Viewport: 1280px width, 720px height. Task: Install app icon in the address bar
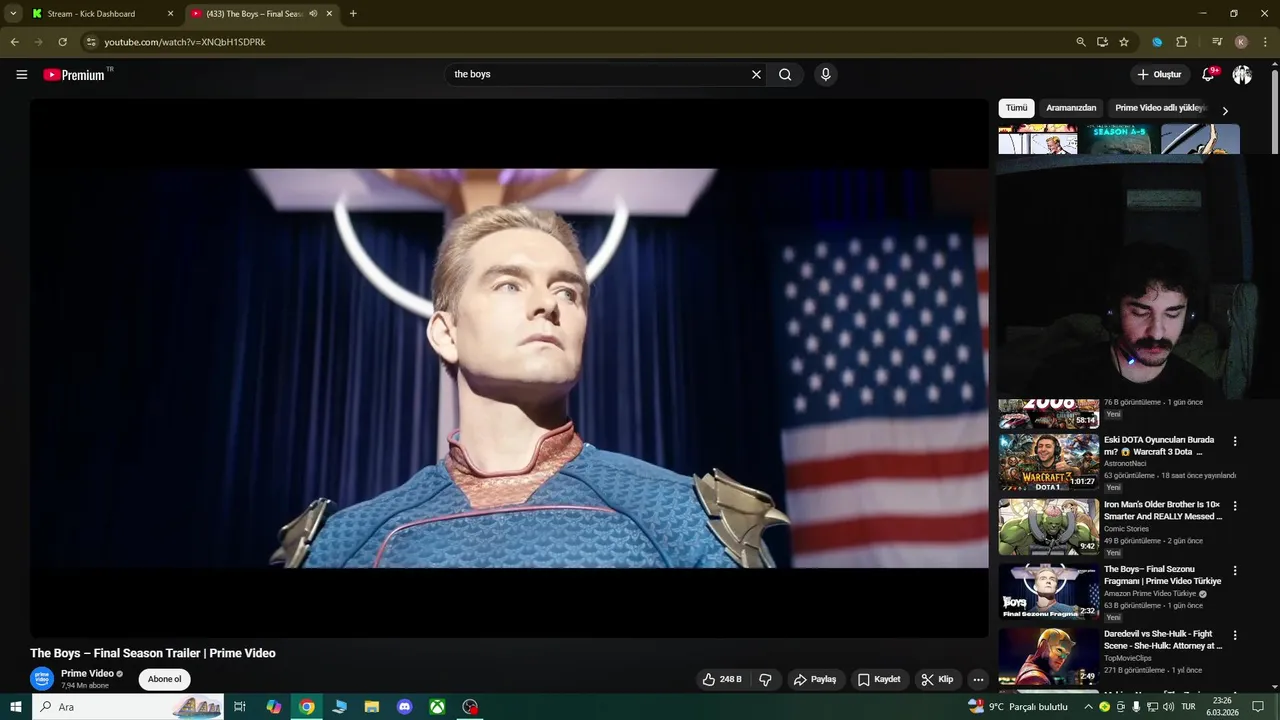point(1102,42)
